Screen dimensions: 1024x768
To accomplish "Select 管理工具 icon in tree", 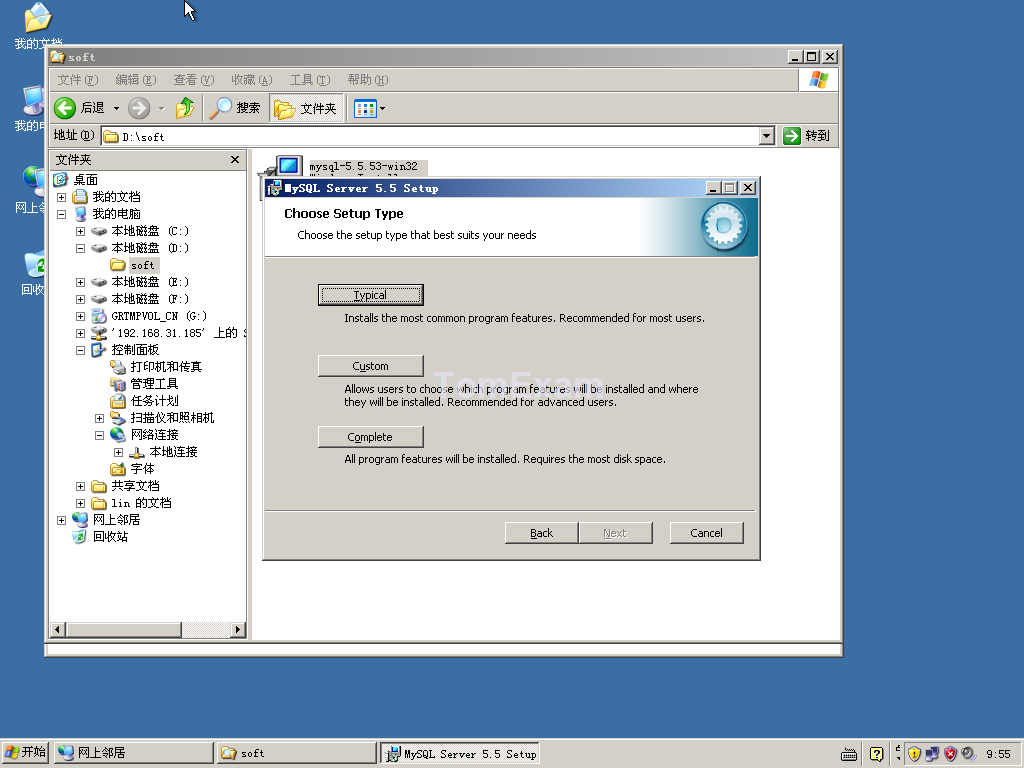I will click(118, 384).
